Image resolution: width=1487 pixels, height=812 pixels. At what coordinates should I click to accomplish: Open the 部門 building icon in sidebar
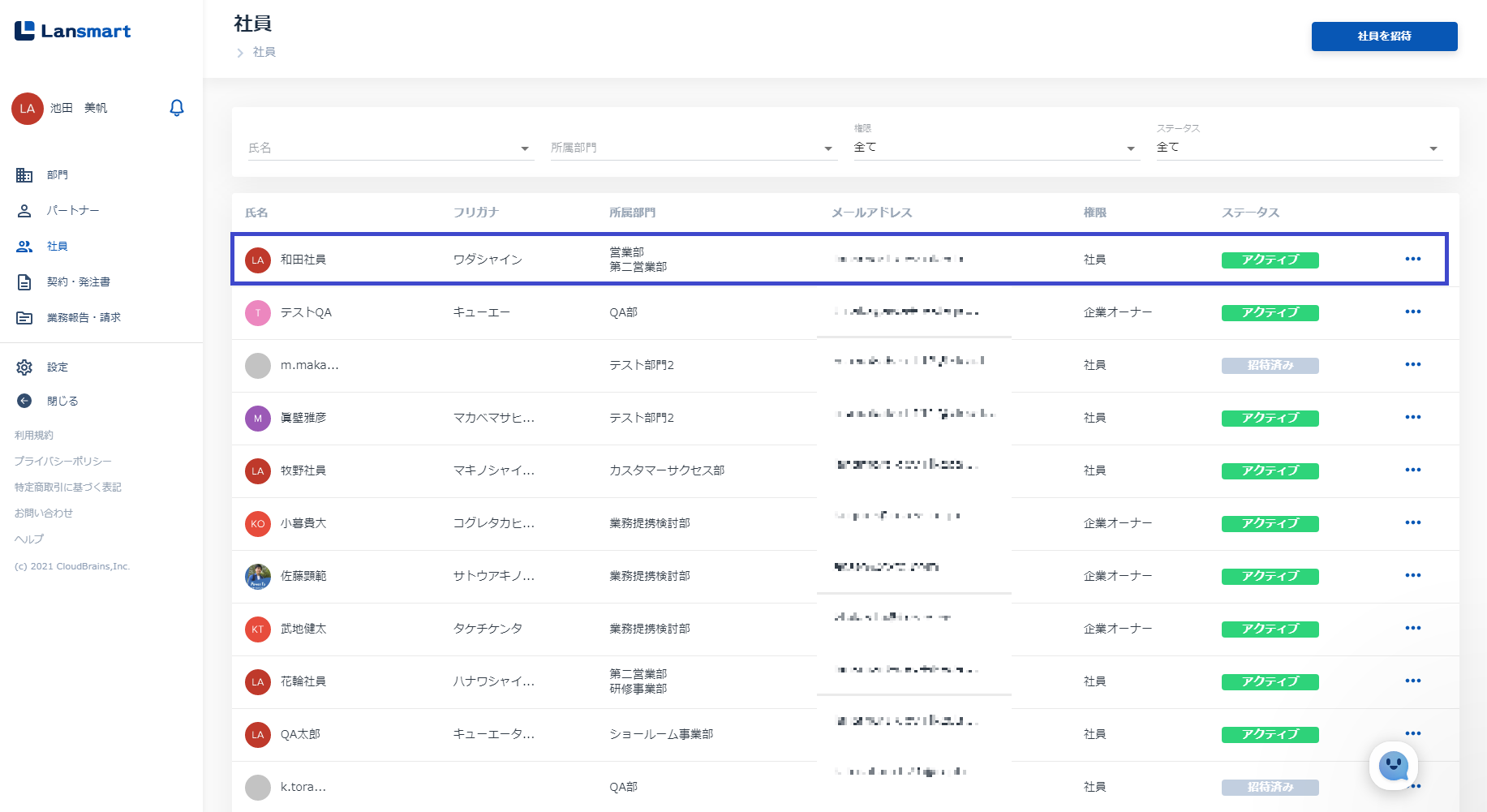tap(24, 175)
